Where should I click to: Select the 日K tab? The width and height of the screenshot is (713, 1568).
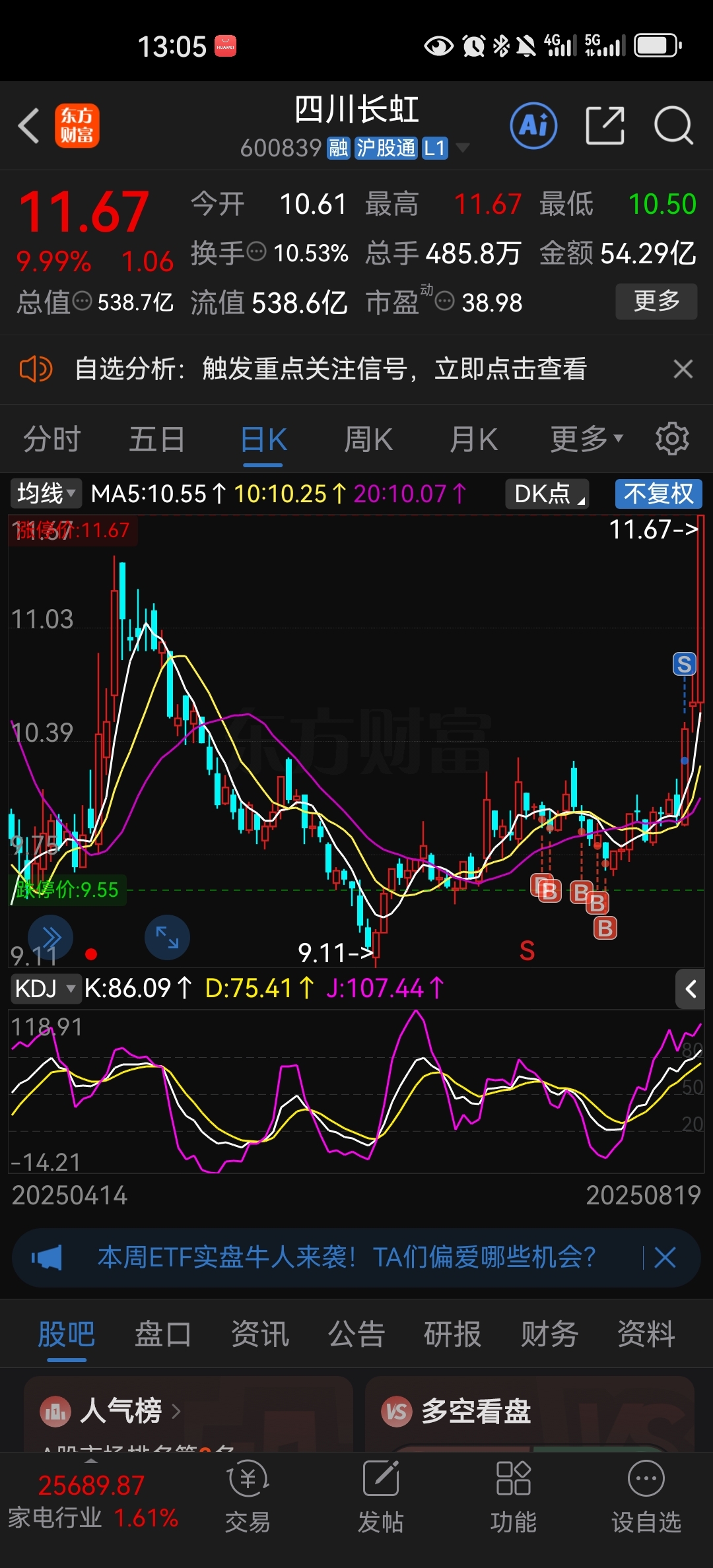click(263, 439)
